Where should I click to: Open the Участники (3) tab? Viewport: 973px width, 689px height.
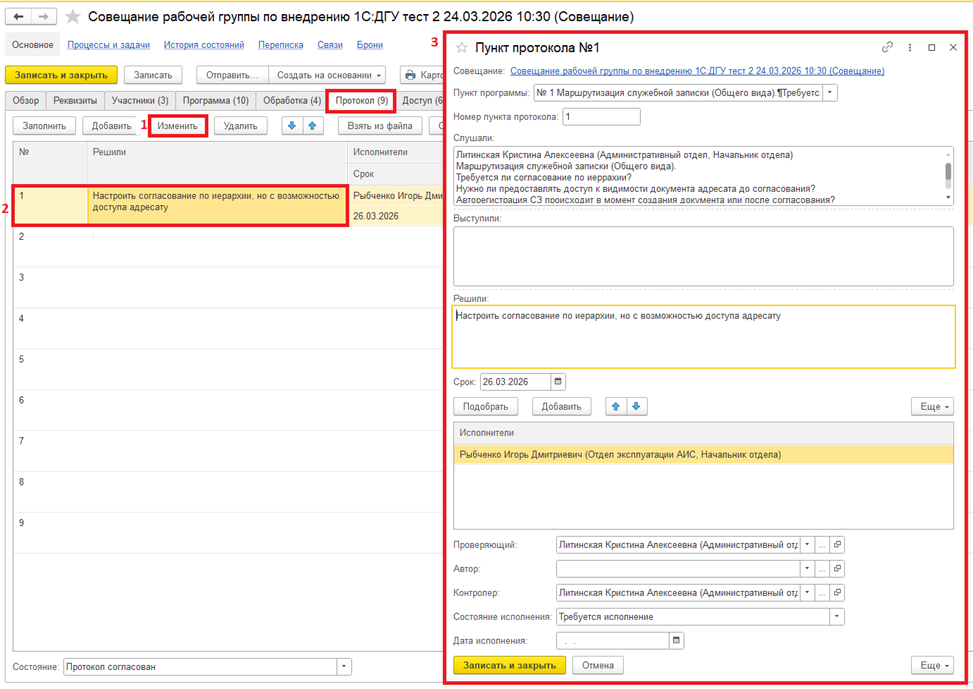point(139,101)
